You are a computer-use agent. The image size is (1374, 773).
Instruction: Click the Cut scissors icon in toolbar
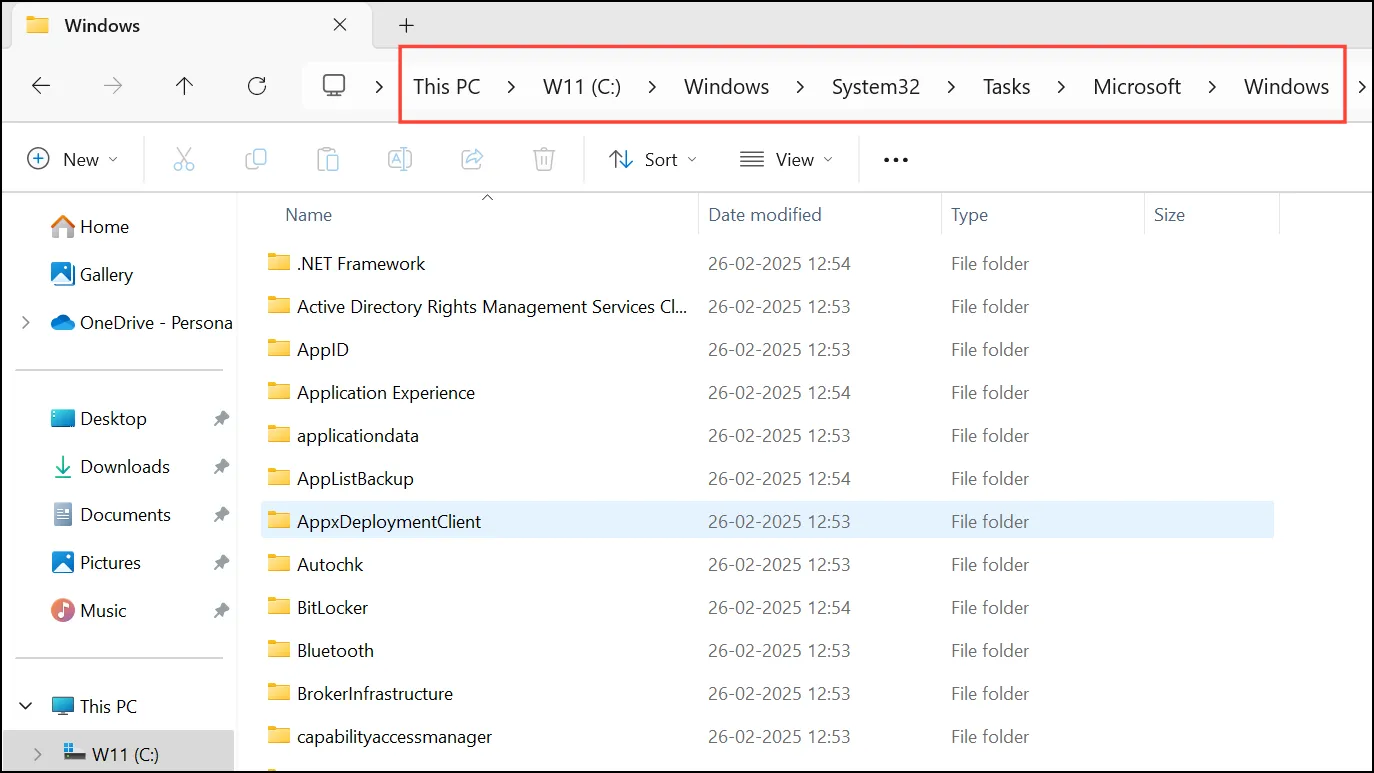(x=184, y=159)
